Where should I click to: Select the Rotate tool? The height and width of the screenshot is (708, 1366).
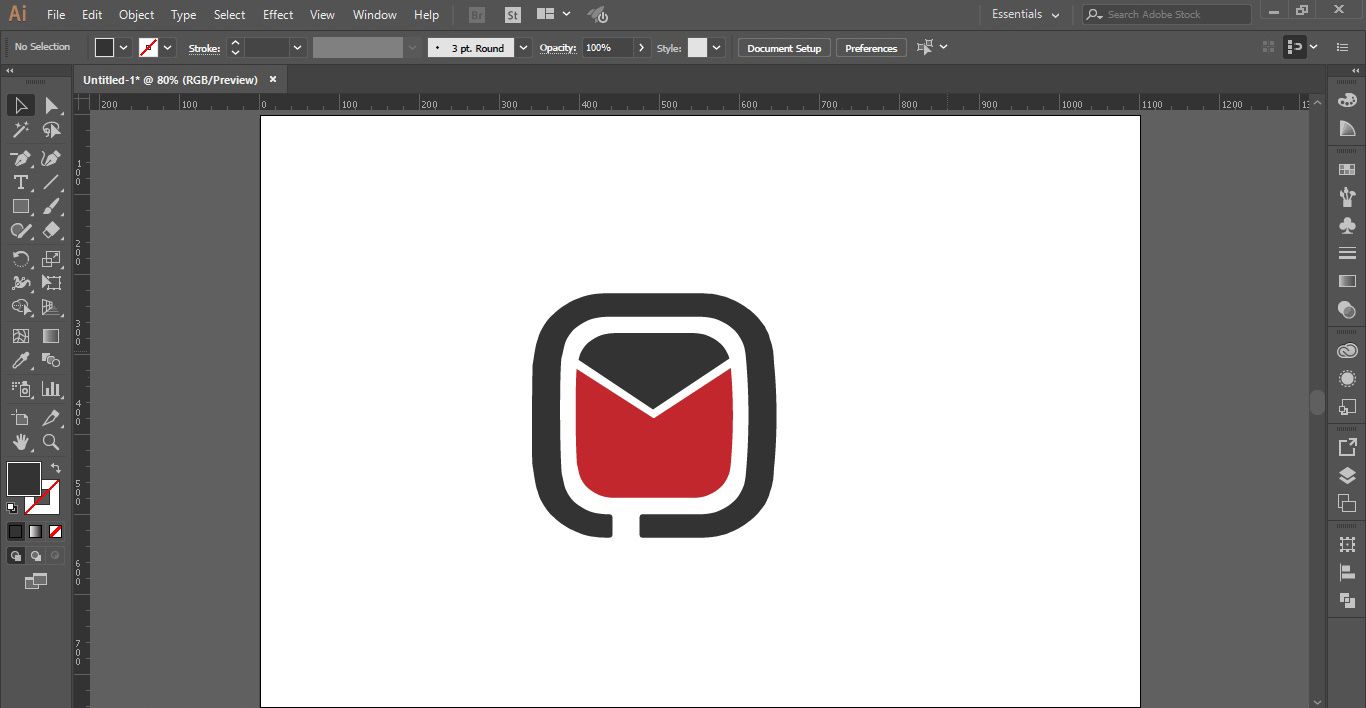tap(20, 259)
